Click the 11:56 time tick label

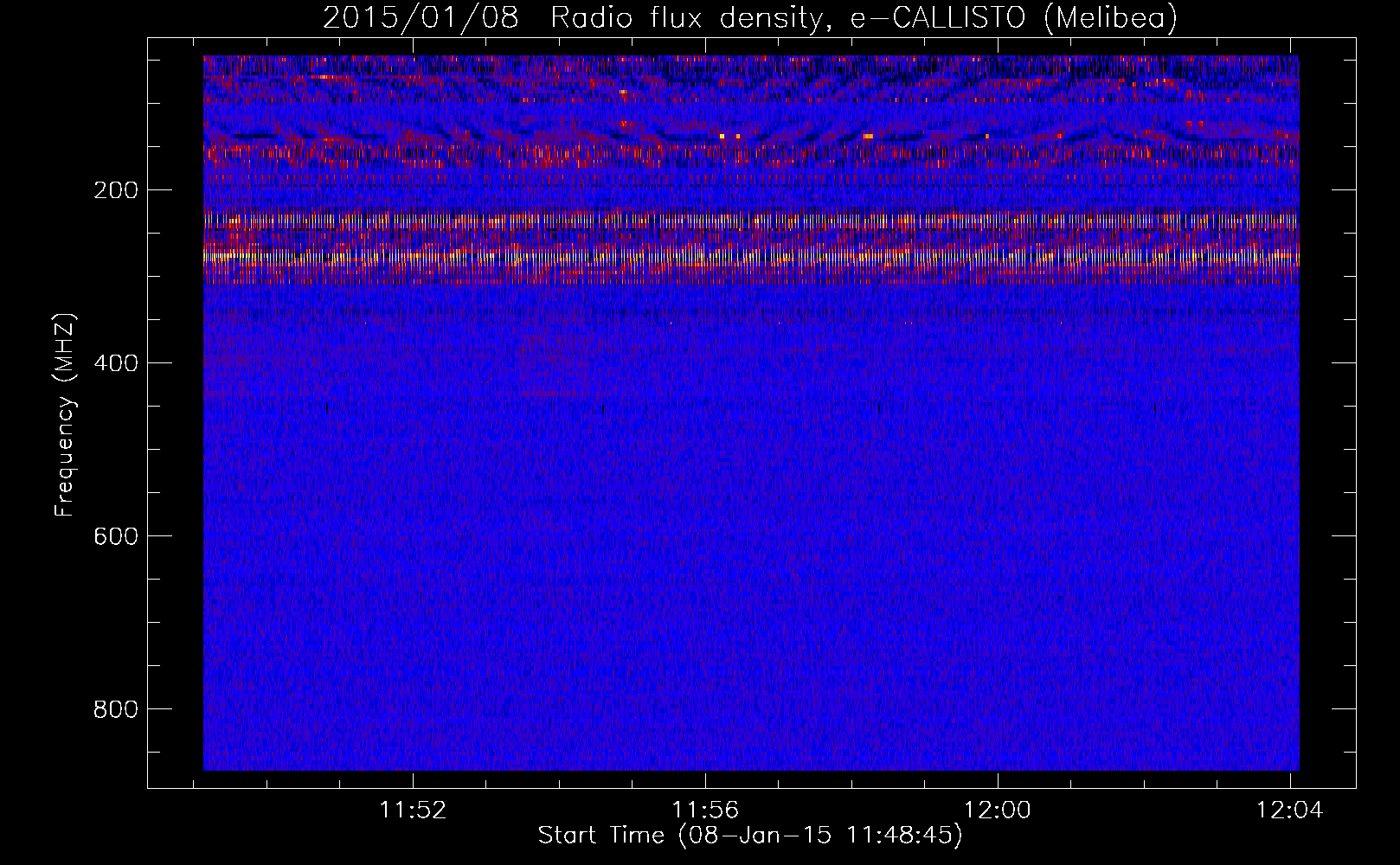click(705, 811)
